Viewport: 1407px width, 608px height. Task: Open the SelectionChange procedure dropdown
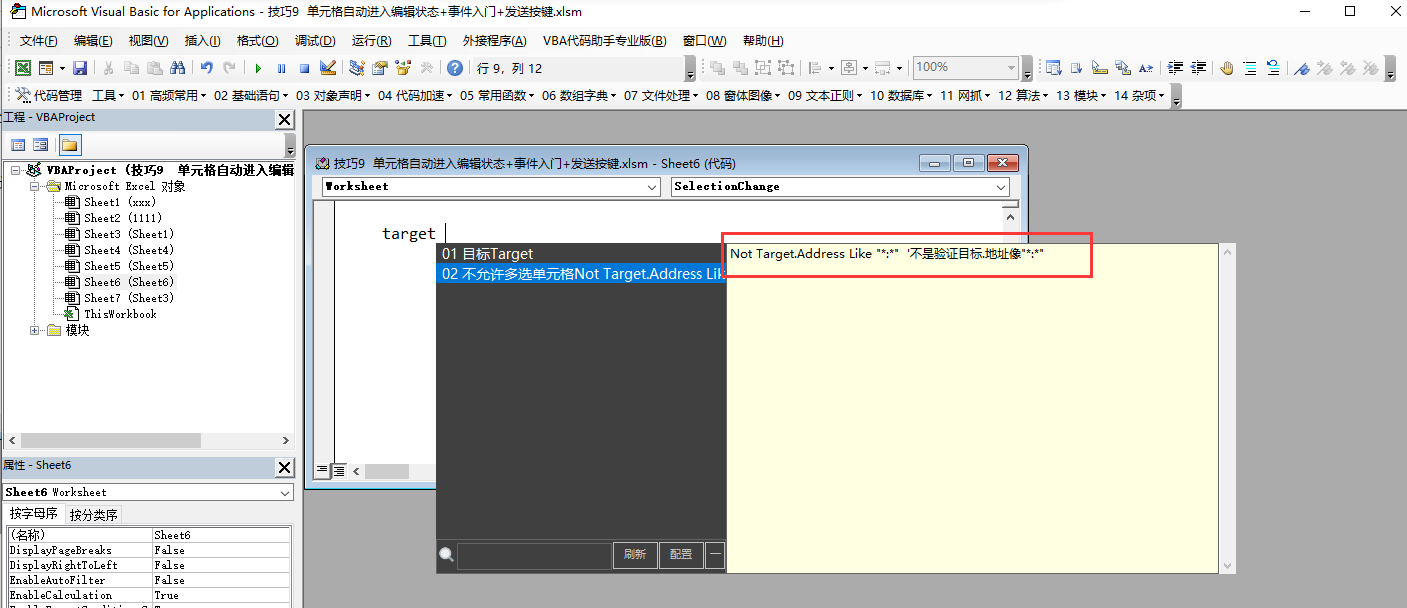tap(1001, 187)
